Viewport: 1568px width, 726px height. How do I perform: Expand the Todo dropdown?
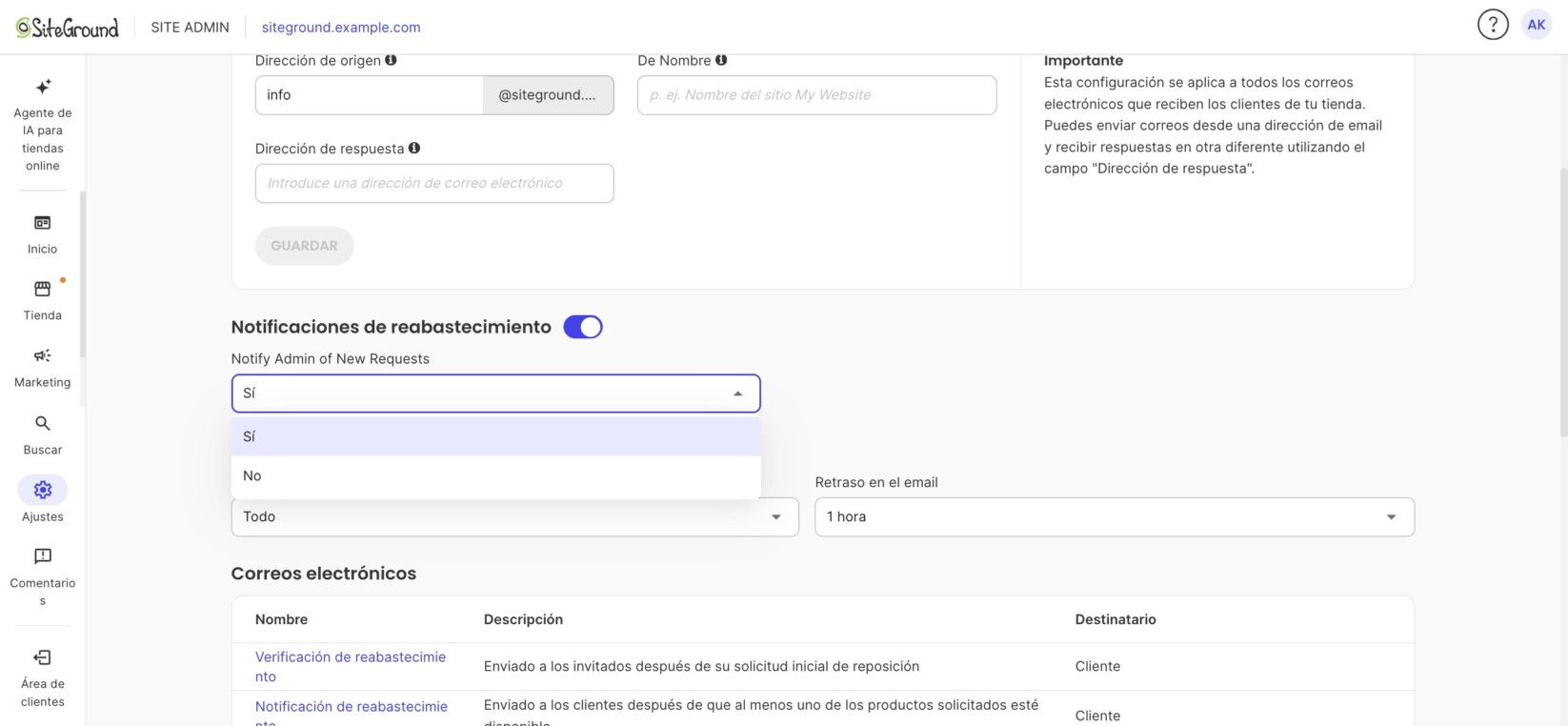[515, 517]
